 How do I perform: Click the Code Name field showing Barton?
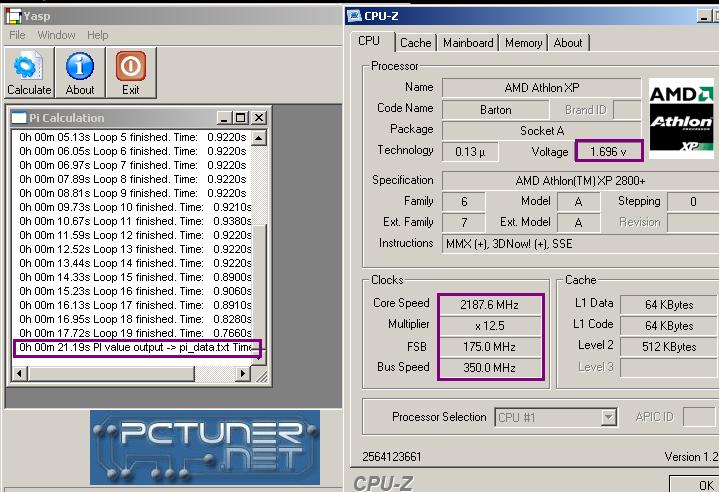coord(496,110)
